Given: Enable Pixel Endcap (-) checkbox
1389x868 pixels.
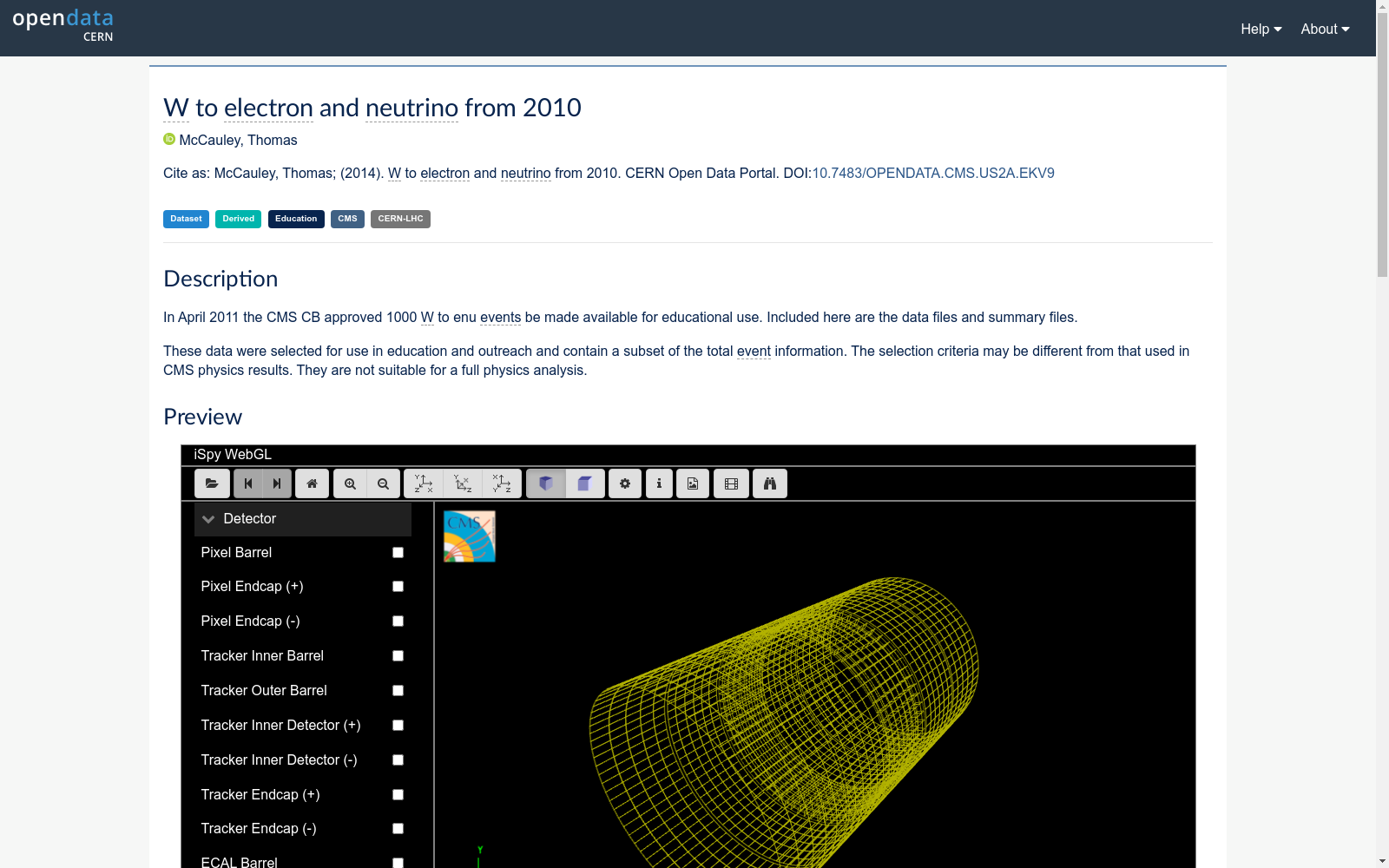Looking at the screenshot, I should click(398, 621).
